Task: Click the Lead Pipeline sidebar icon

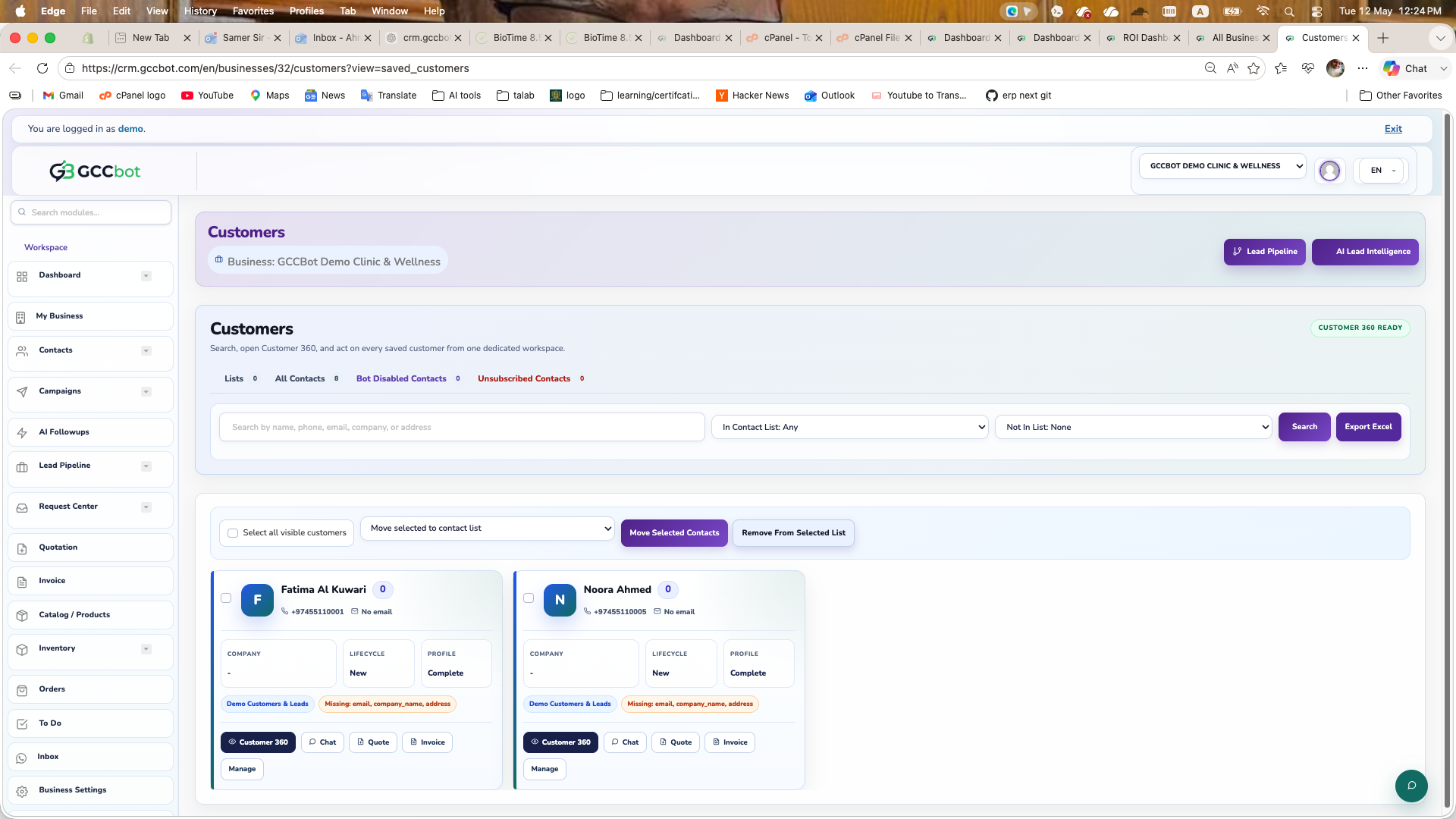Action: [x=22, y=466]
